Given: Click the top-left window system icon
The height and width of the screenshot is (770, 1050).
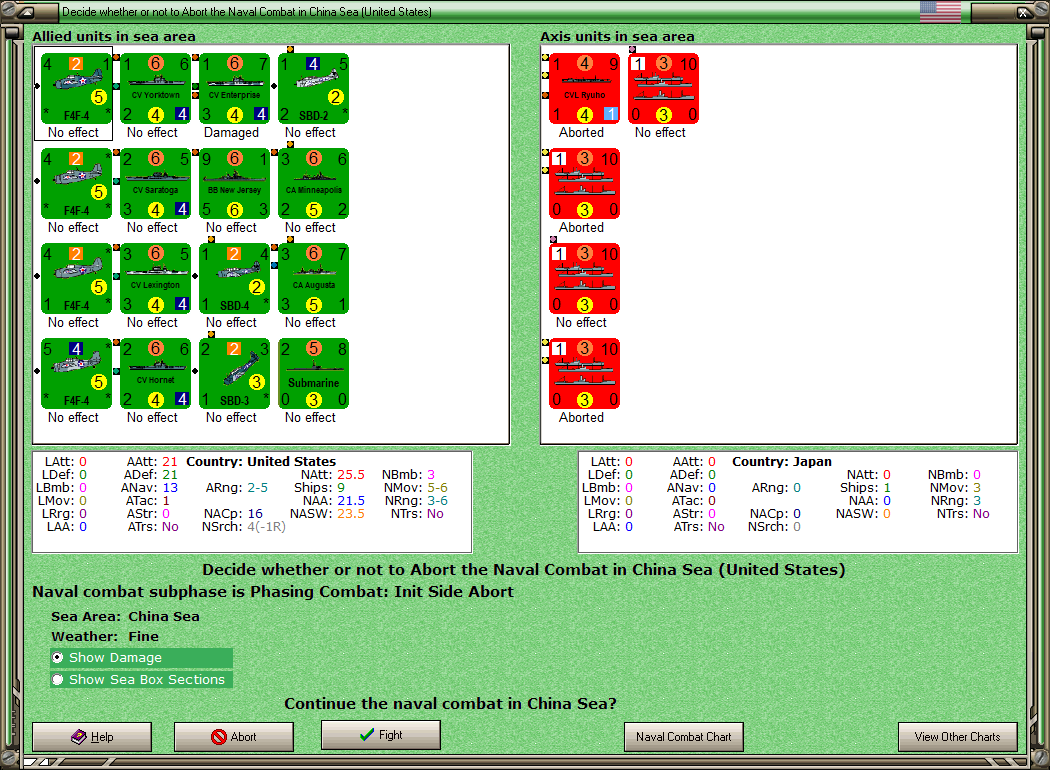Looking at the screenshot, I should tap(26, 11).
